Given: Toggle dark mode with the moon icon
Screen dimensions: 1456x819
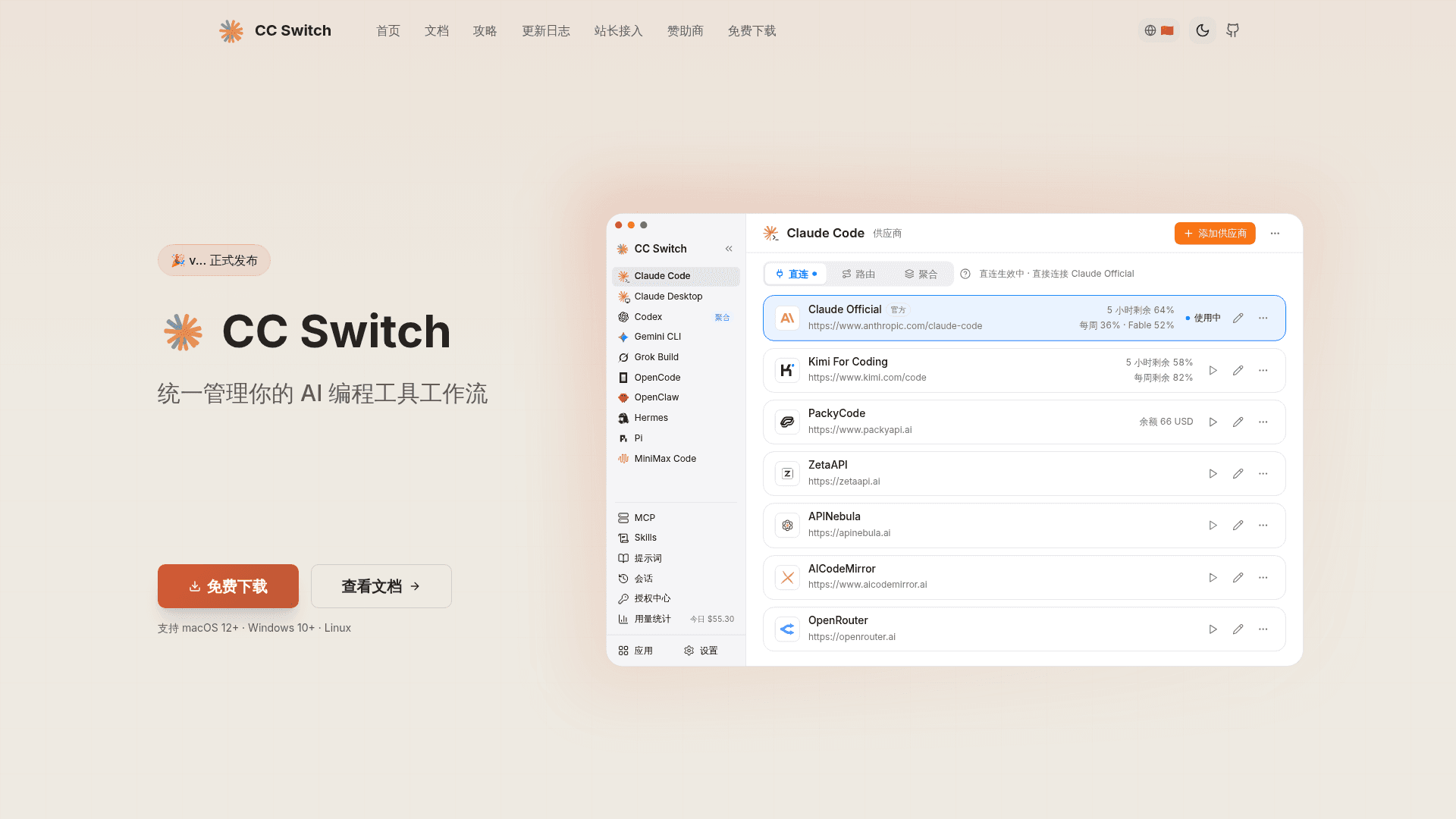Looking at the screenshot, I should point(1202,30).
